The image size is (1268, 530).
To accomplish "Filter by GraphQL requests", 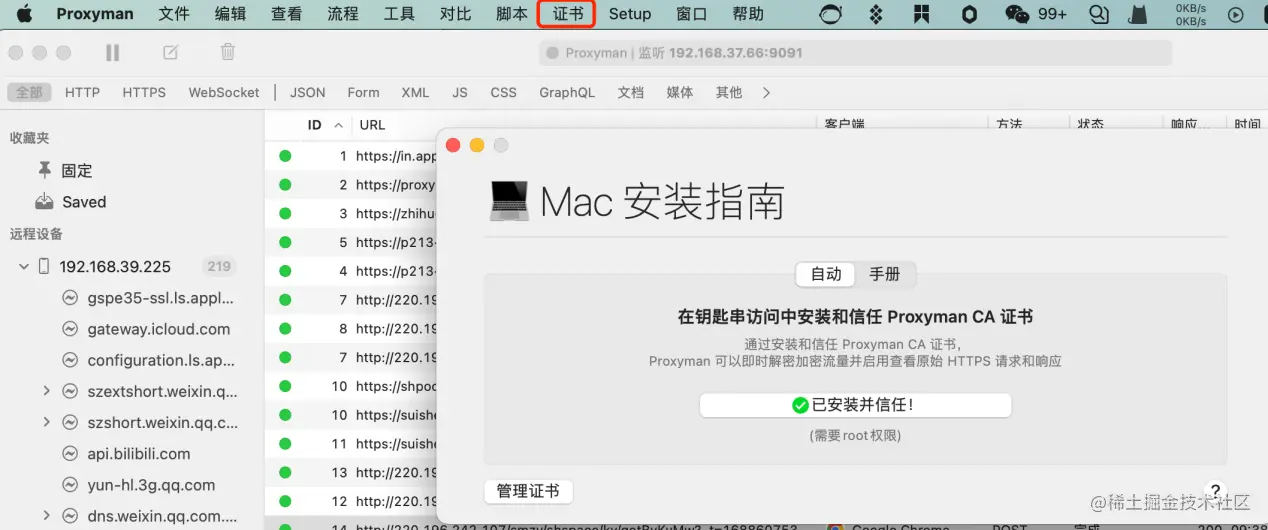I will (567, 92).
